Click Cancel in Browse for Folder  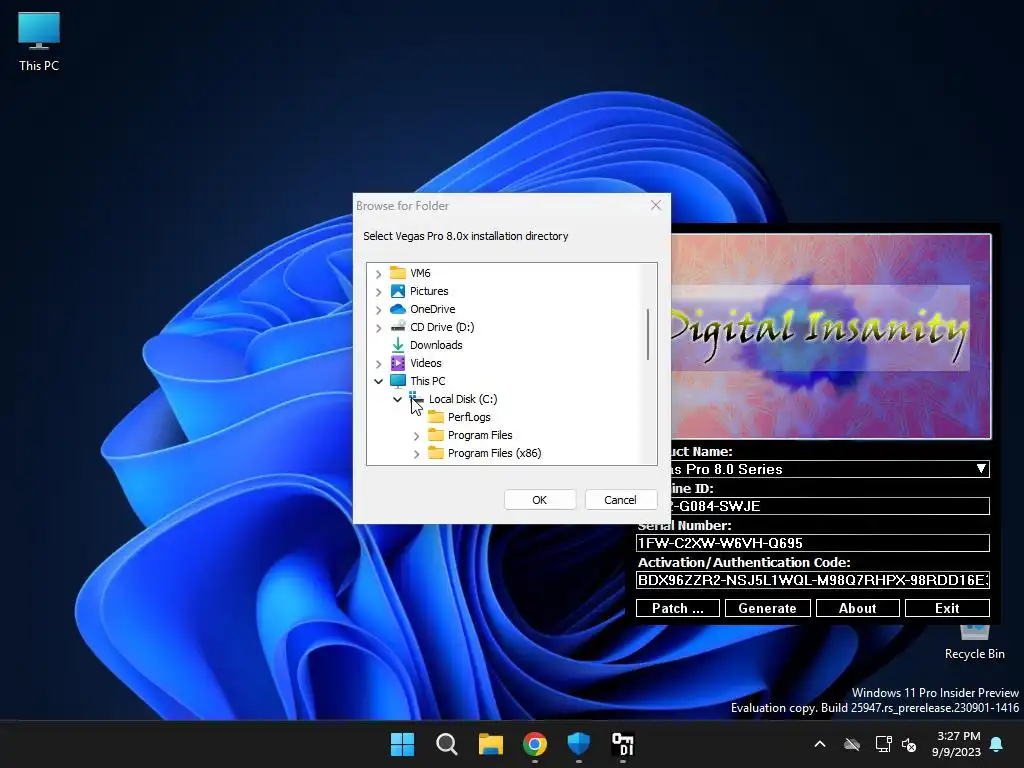tap(620, 500)
